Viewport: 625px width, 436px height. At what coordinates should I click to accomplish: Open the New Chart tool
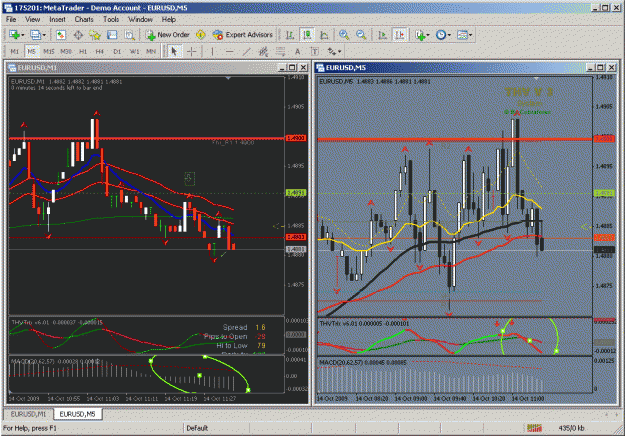point(14,35)
